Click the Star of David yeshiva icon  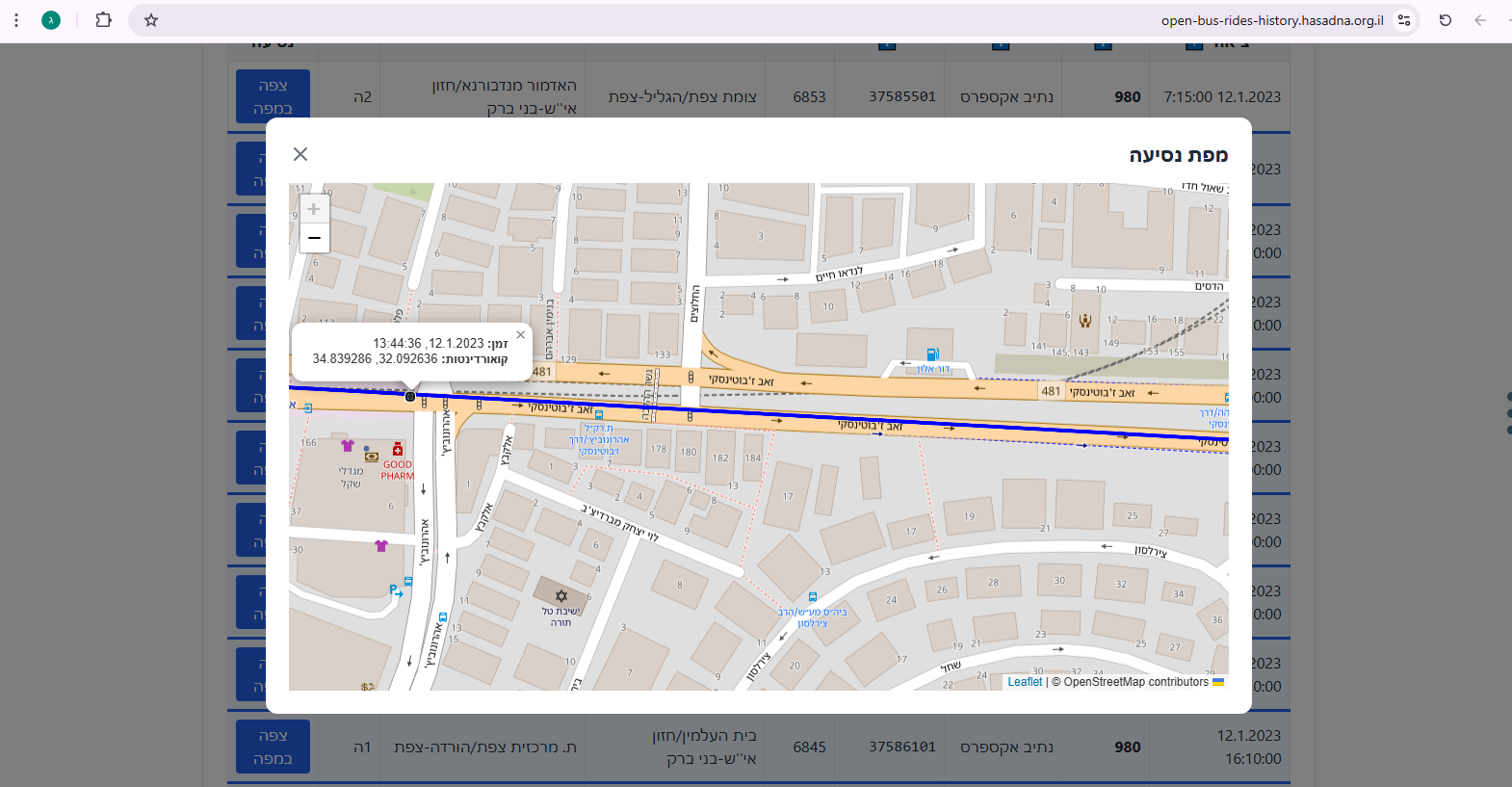tap(561, 595)
